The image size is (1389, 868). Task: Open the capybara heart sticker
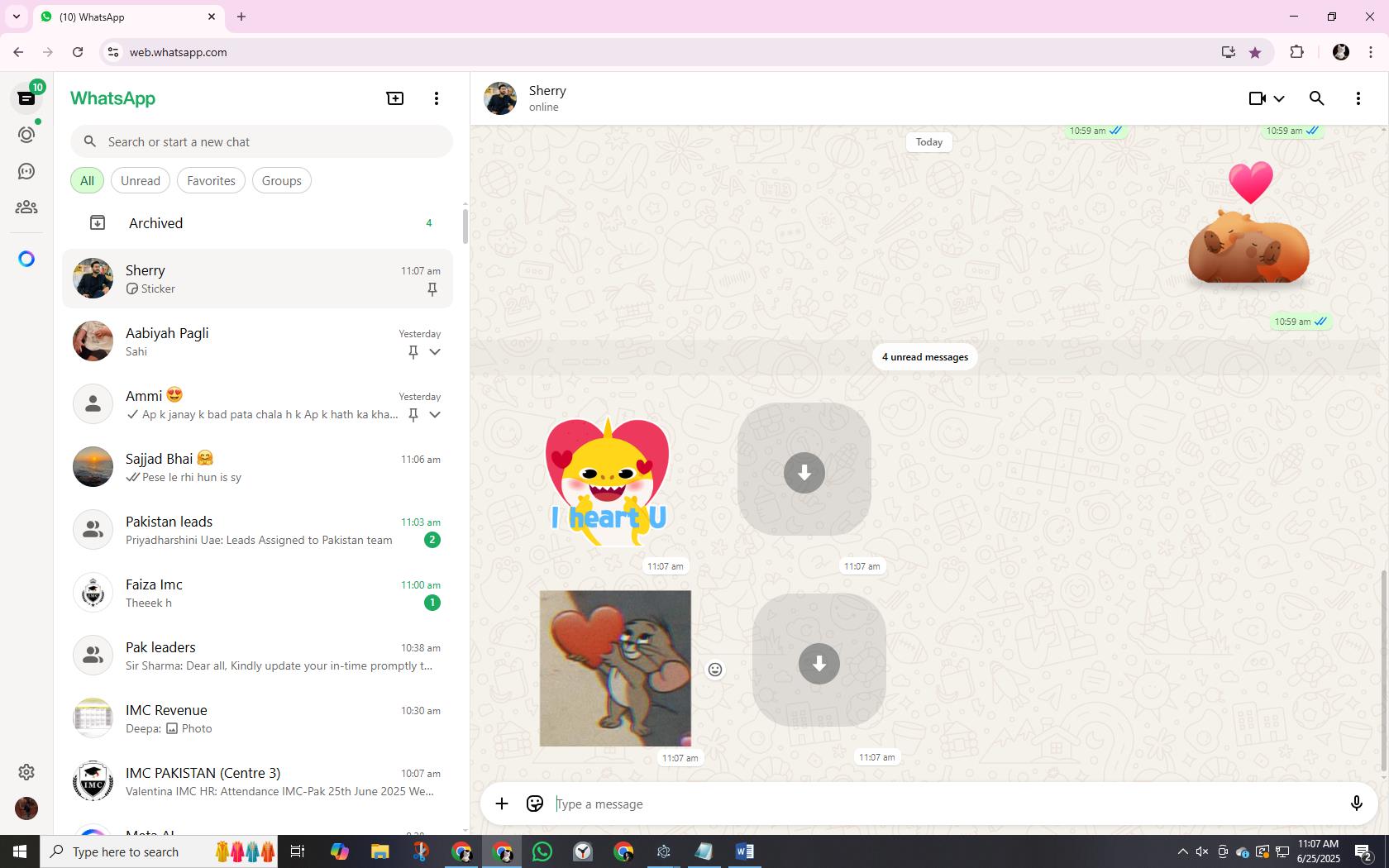[x=1248, y=225]
